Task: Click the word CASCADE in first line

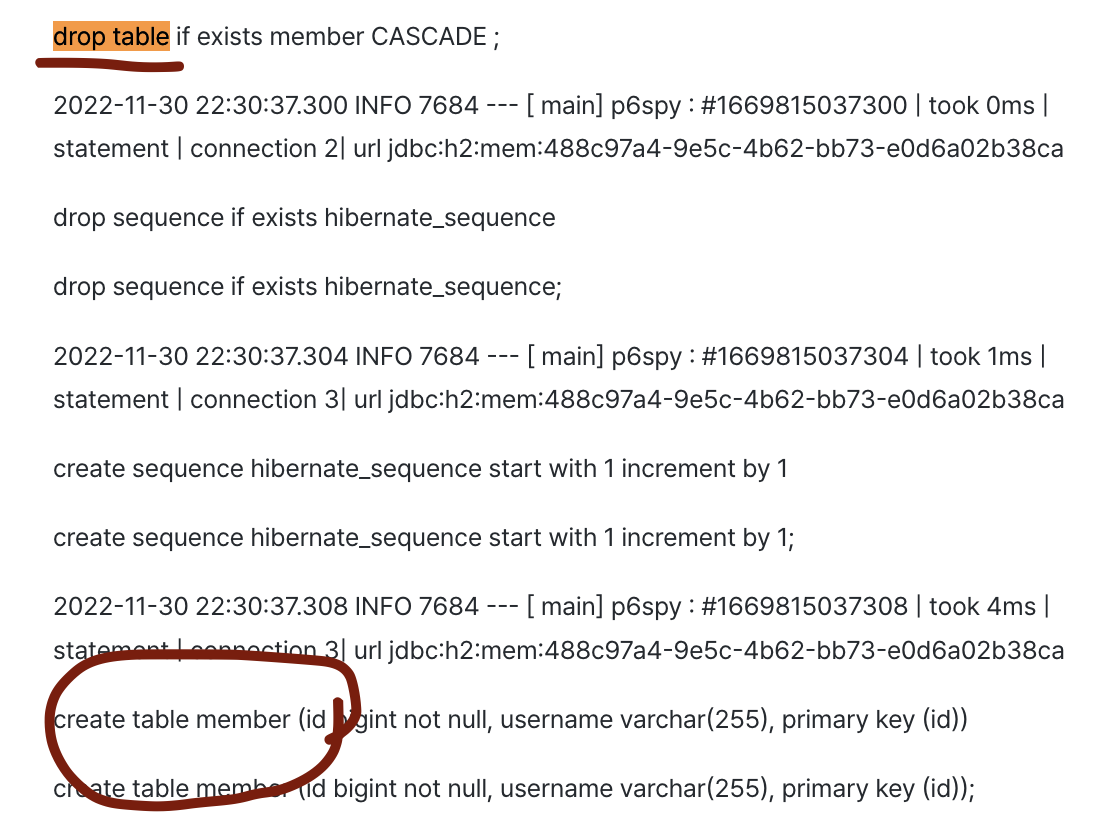Action: 429,37
